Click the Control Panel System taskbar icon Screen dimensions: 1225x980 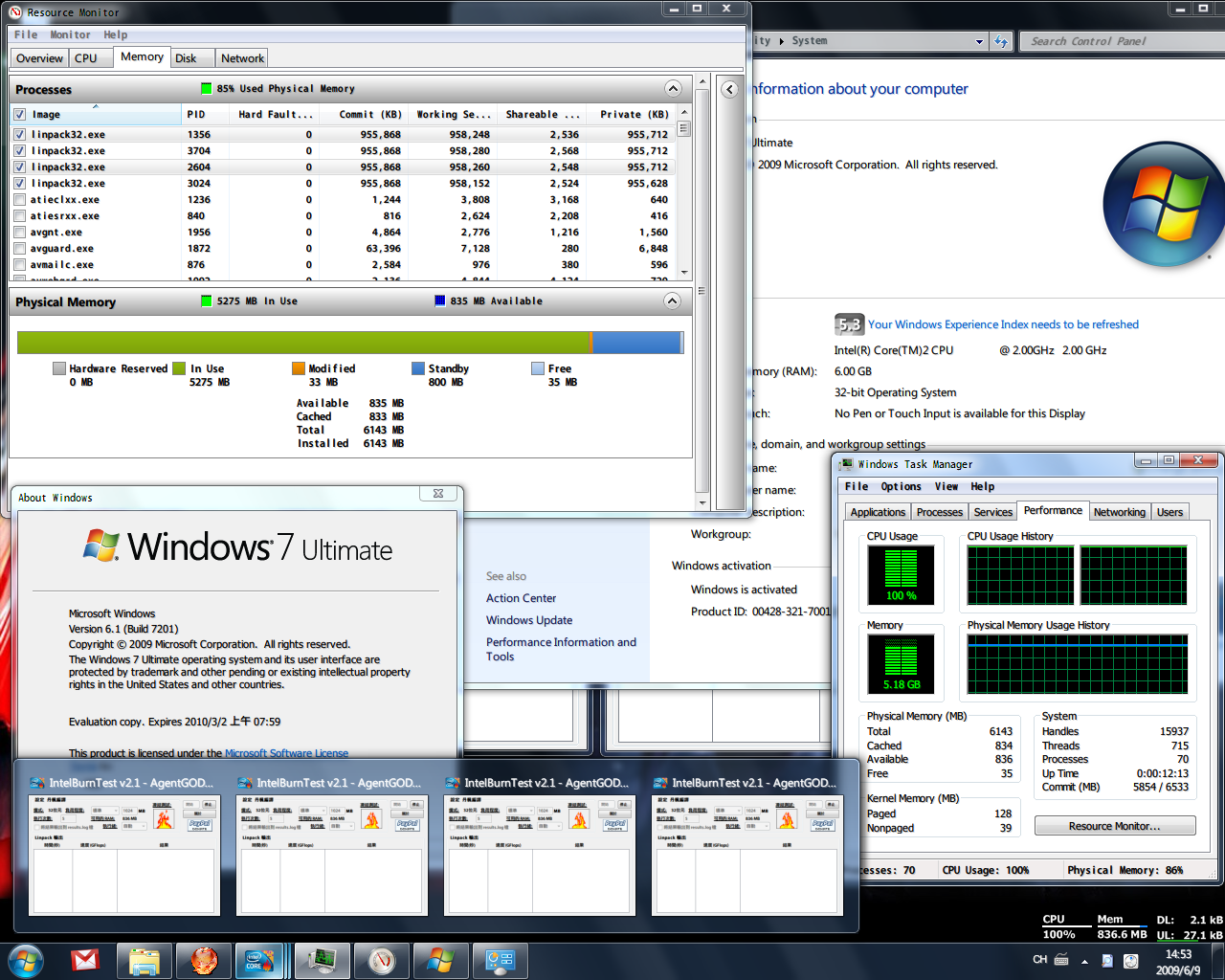(x=501, y=959)
